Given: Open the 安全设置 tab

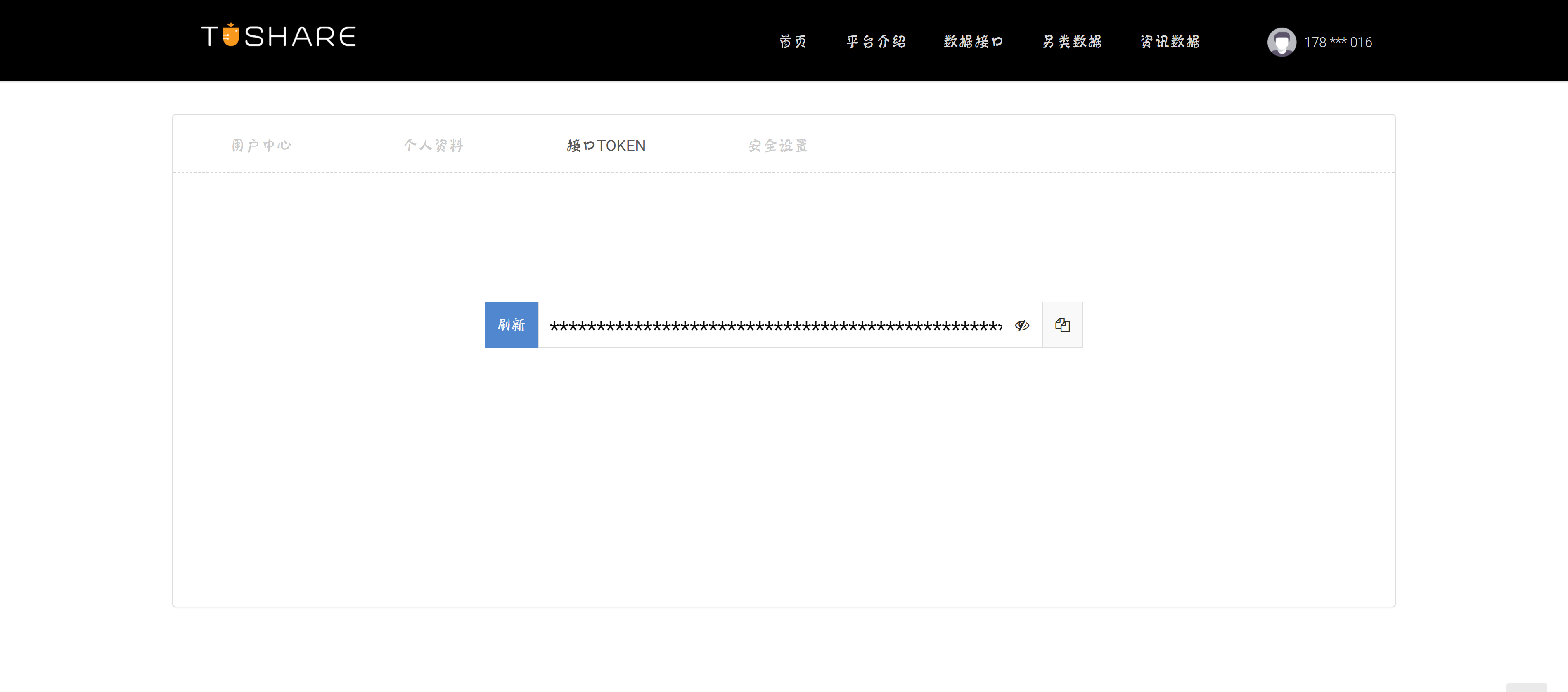Looking at the screenshot, I should click(778, 146).
